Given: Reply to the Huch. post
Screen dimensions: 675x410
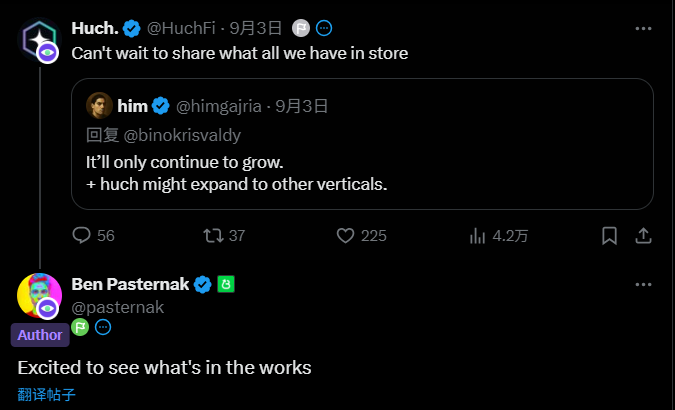Looking at the screenshot, I should 83,236.
